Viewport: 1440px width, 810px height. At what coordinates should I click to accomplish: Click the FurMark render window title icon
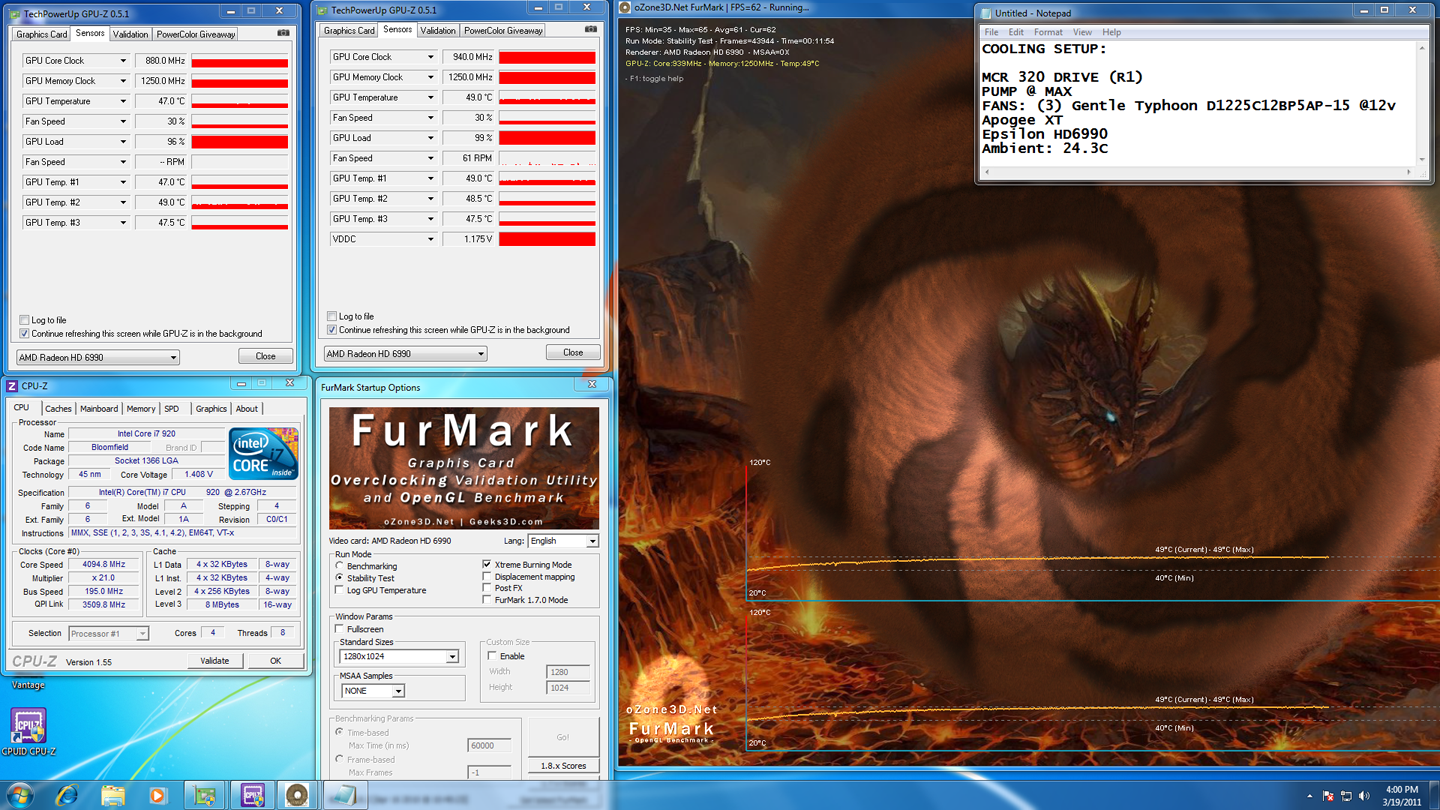625,7
